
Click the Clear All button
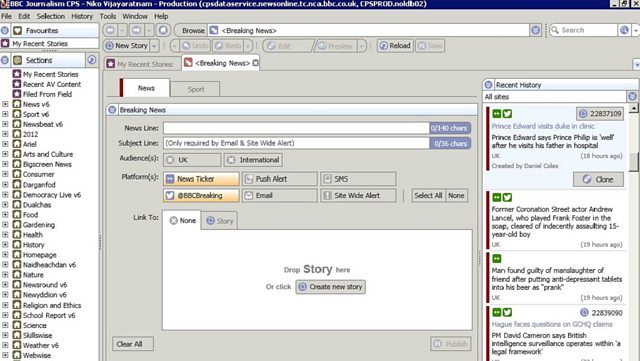tap(133, 344)
